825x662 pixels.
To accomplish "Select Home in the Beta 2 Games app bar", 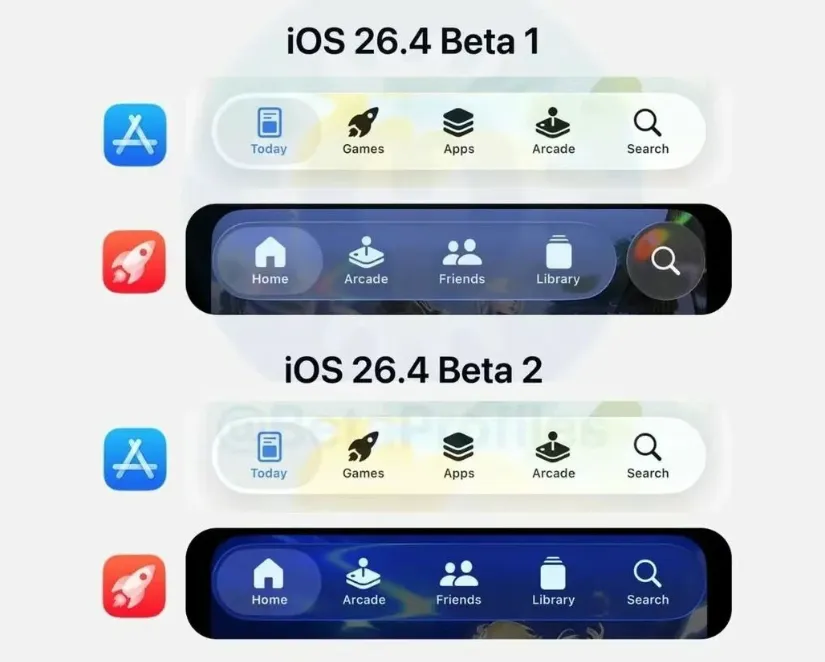I will pos(269,582).
